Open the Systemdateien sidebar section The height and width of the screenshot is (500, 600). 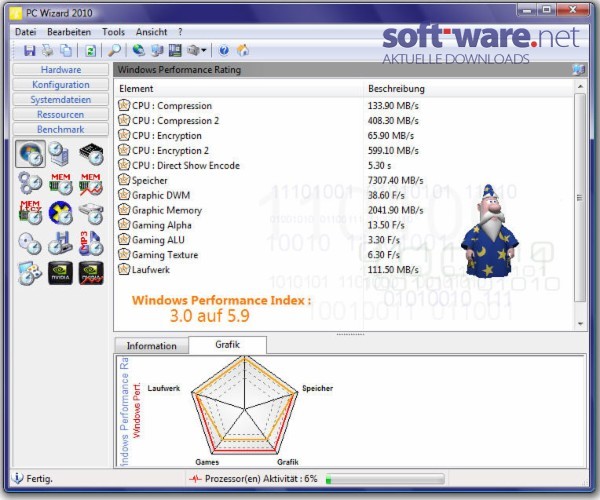pos(61,99)
